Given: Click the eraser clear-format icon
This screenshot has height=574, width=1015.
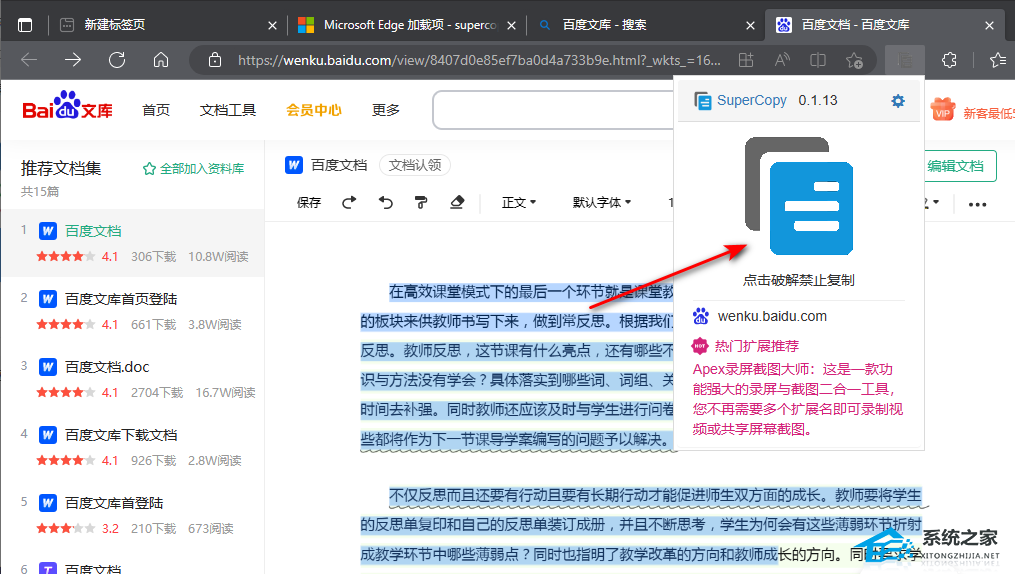Looking at the screenshot, I should (x=458, y=203).
